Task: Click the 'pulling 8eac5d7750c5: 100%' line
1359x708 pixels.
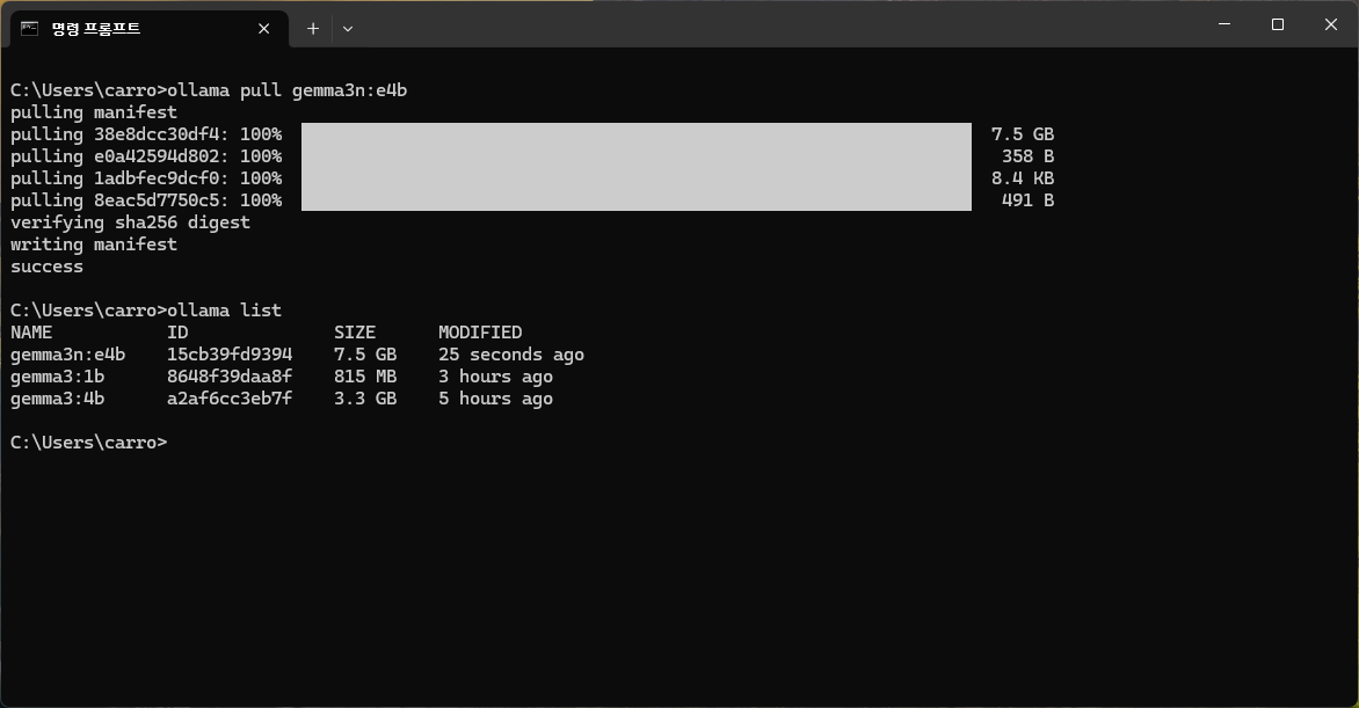Action: (x=146, y=200)
